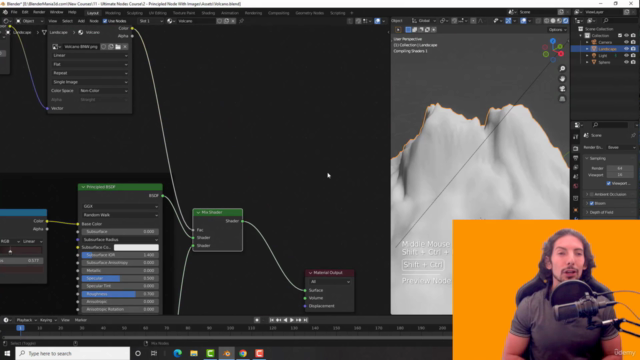Switch to the Shading workspace tab

208,13
